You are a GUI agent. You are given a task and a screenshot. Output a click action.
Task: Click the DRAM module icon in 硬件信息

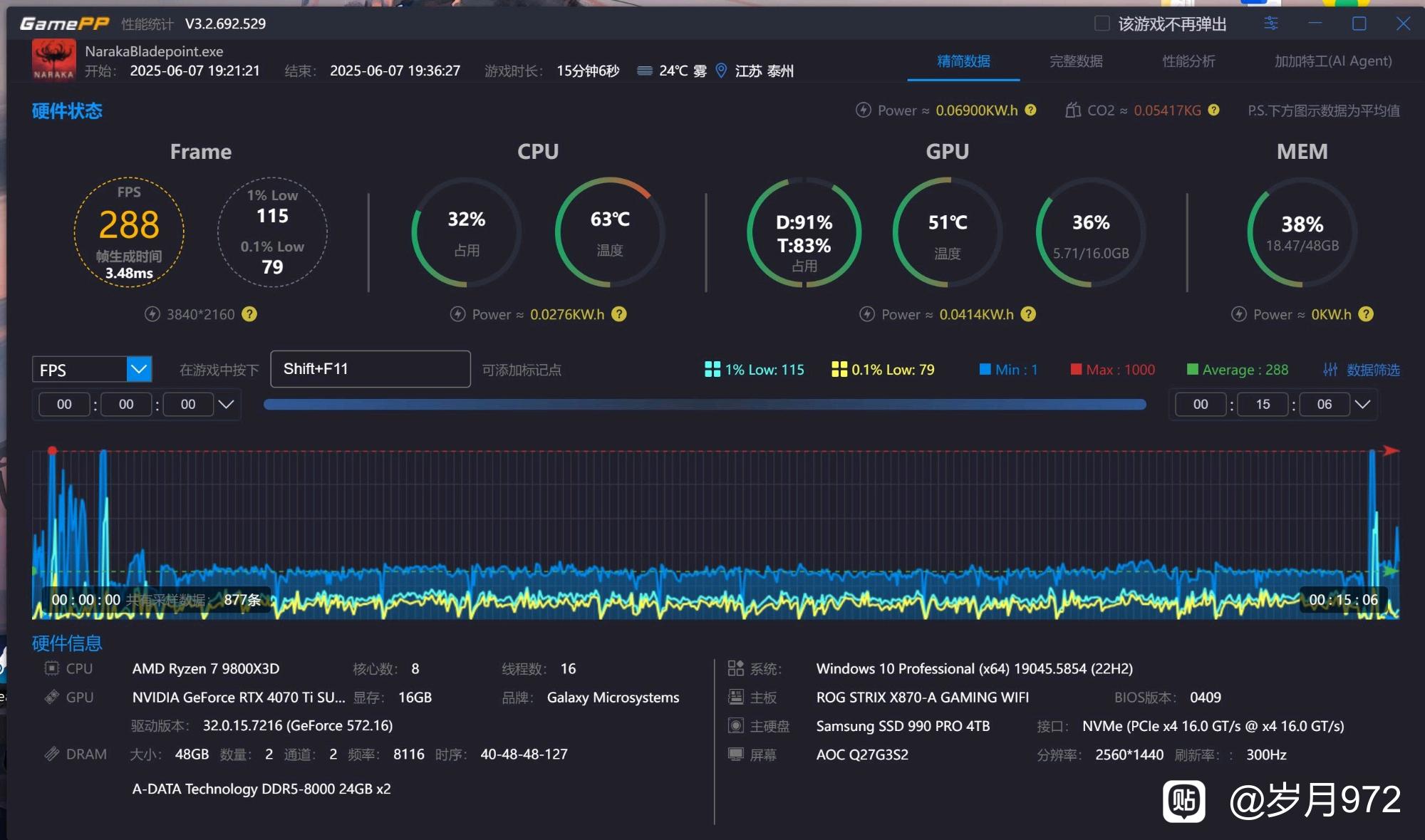52,754
